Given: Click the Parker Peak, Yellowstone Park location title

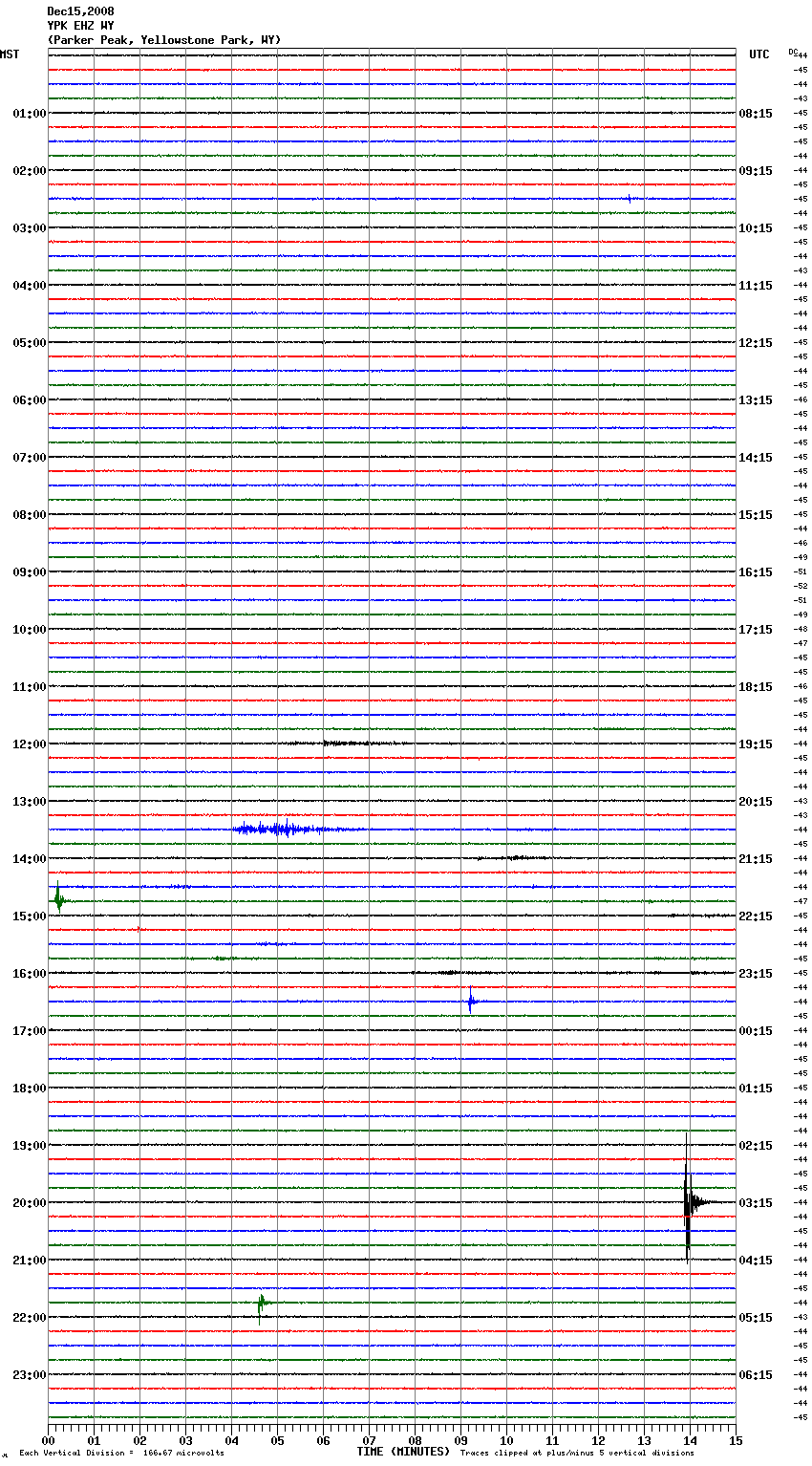Looking at the screenshot, I should 164,40.
